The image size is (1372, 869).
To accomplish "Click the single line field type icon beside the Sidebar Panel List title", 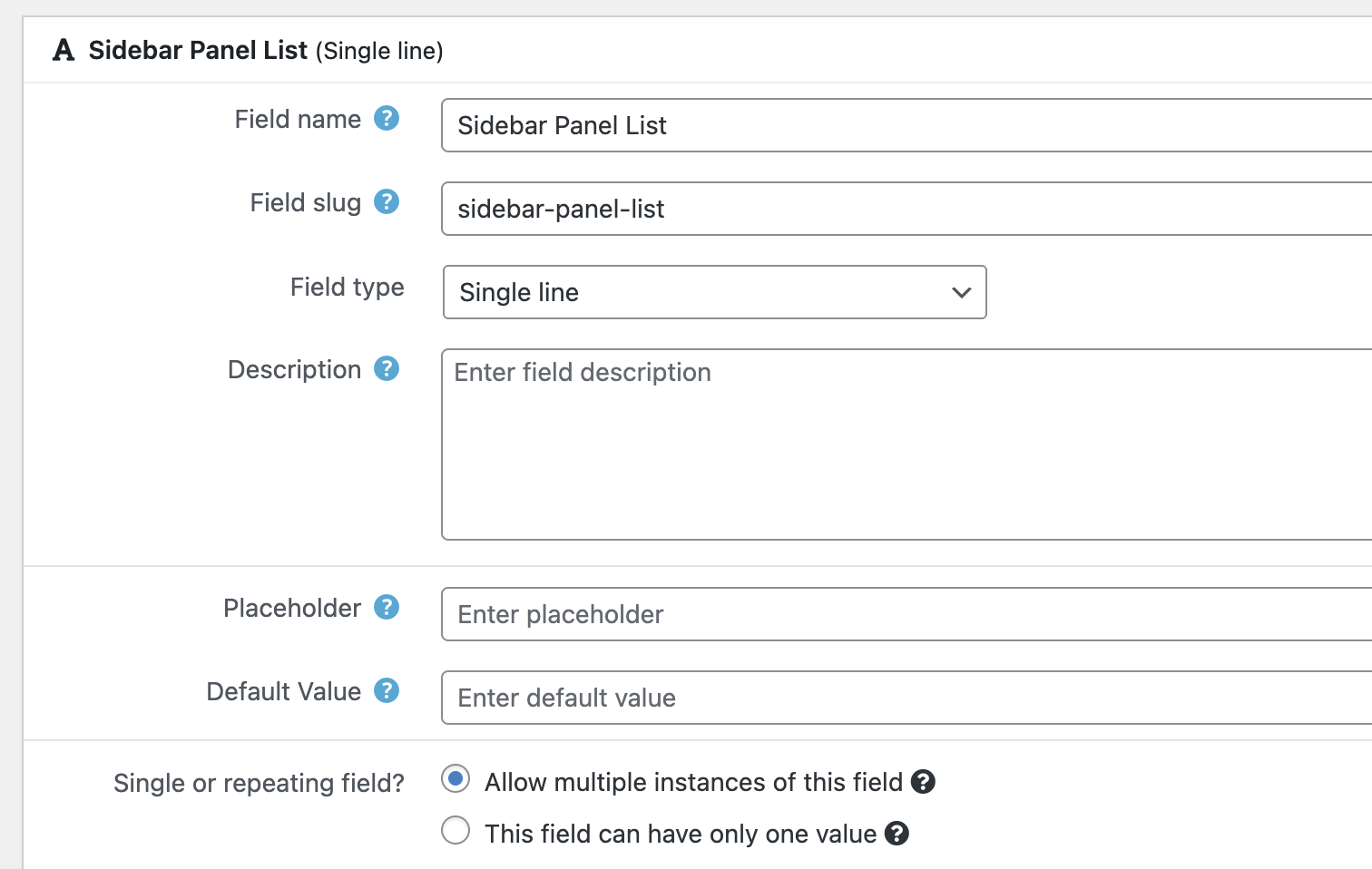I will (64, 50).
